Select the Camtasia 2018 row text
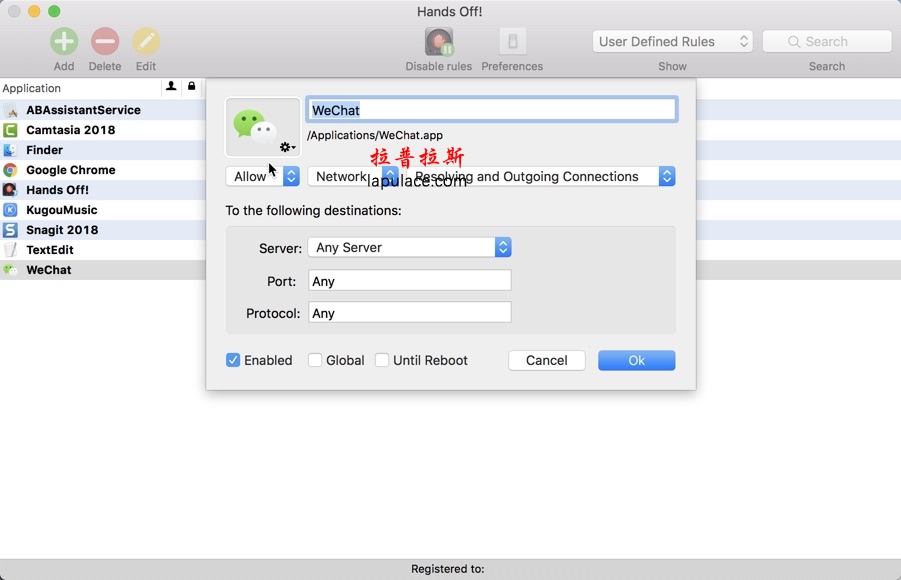 tap(71, 130)
